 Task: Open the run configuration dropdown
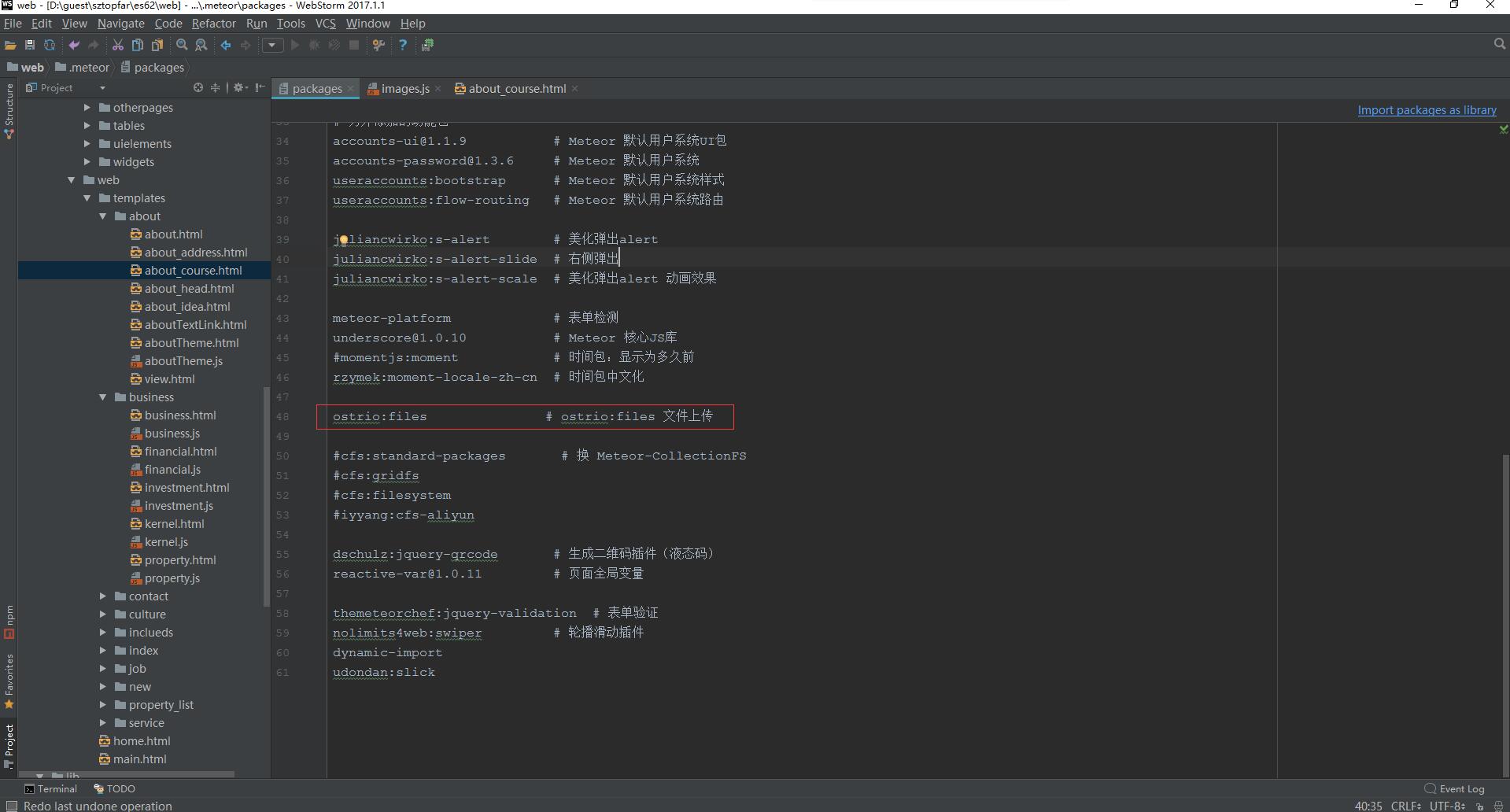click(273, 45)
